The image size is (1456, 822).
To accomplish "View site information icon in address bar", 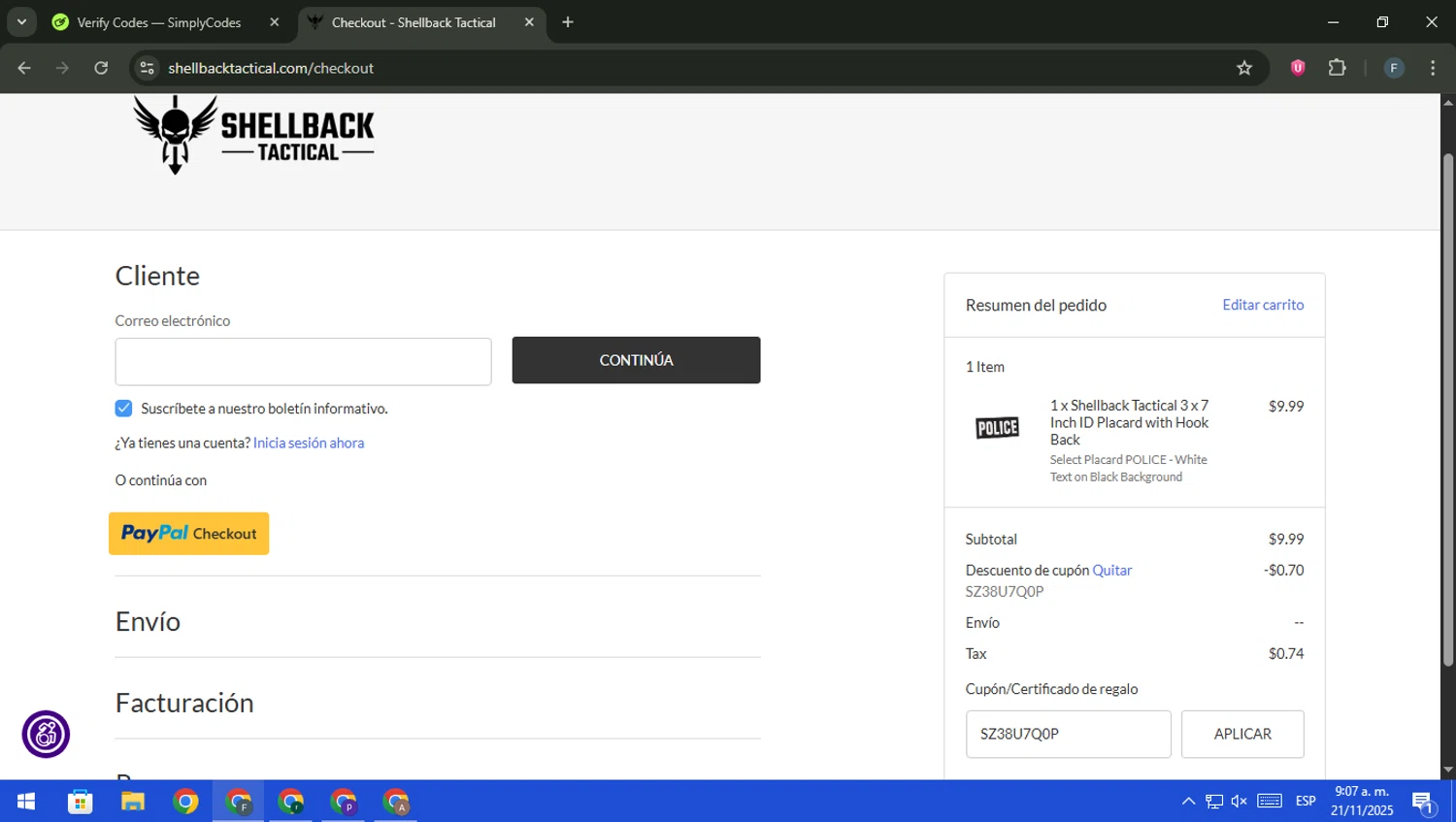I will tap(148, 68).
